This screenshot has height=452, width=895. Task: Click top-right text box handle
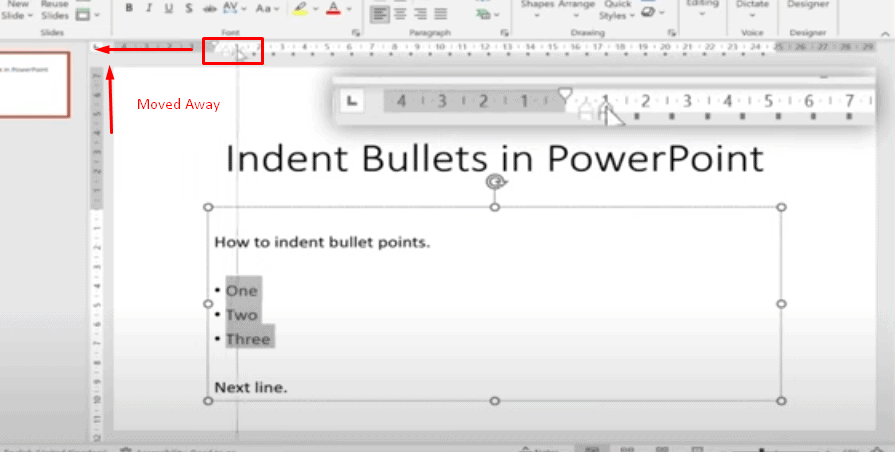click(781, 207)
